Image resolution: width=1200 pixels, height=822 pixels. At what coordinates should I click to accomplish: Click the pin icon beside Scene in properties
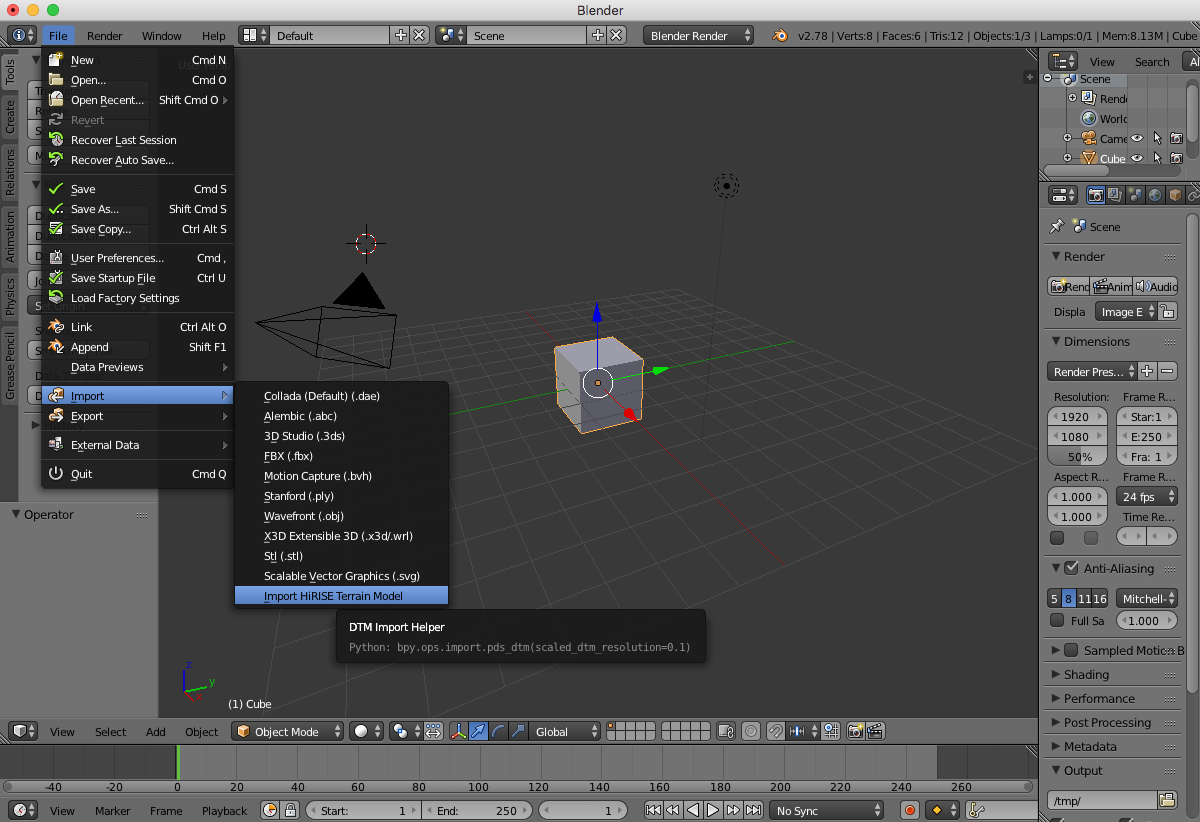[1056, 227]
